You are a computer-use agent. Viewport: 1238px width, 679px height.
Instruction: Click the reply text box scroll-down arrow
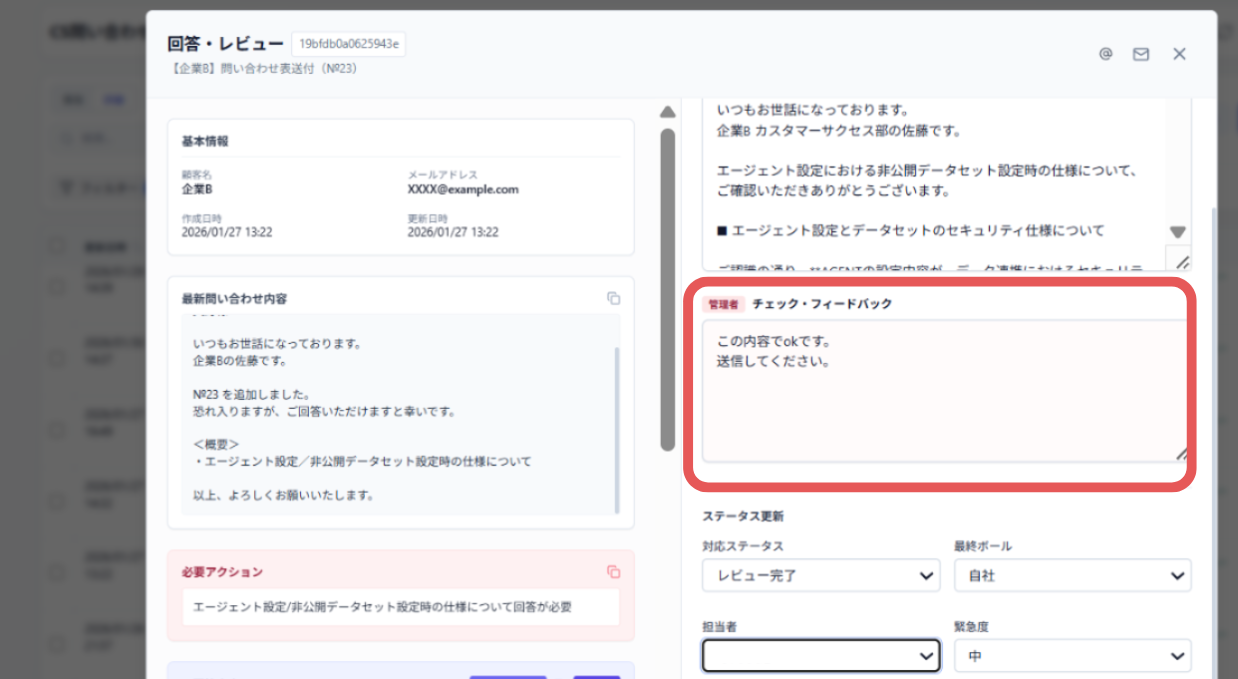(x=1177, y=232)
